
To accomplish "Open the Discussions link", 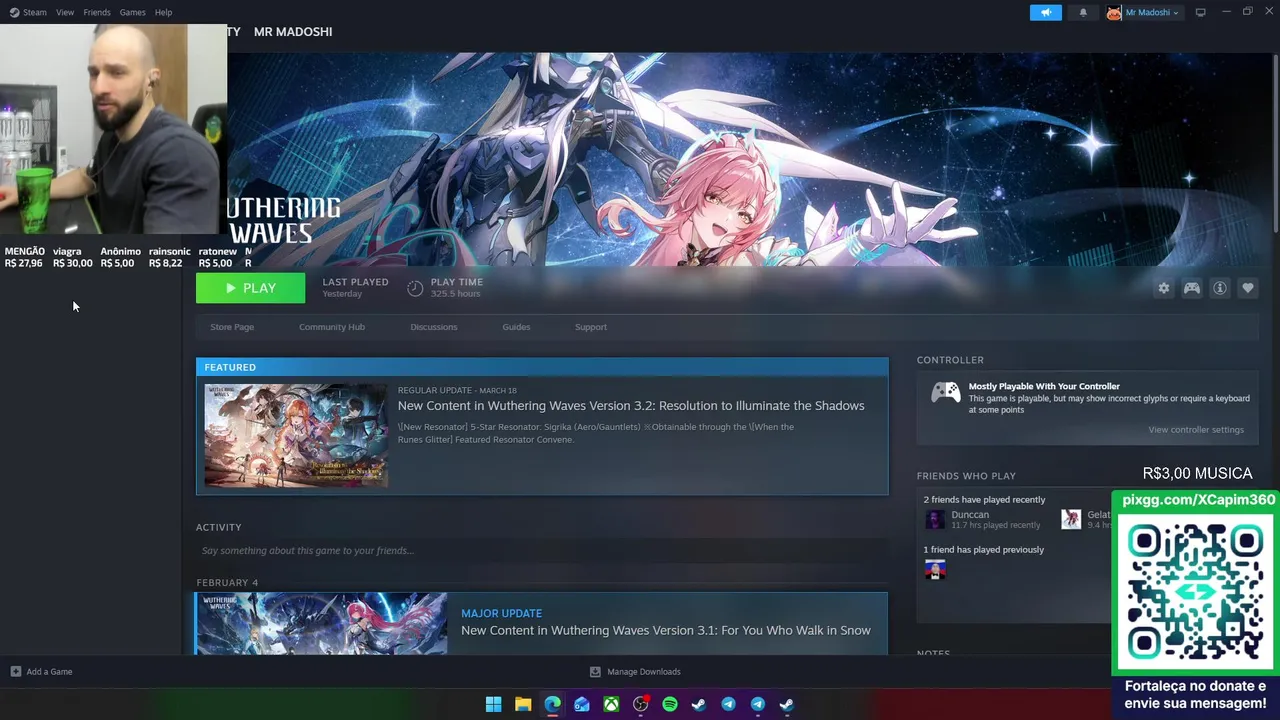I will [434, 327].
